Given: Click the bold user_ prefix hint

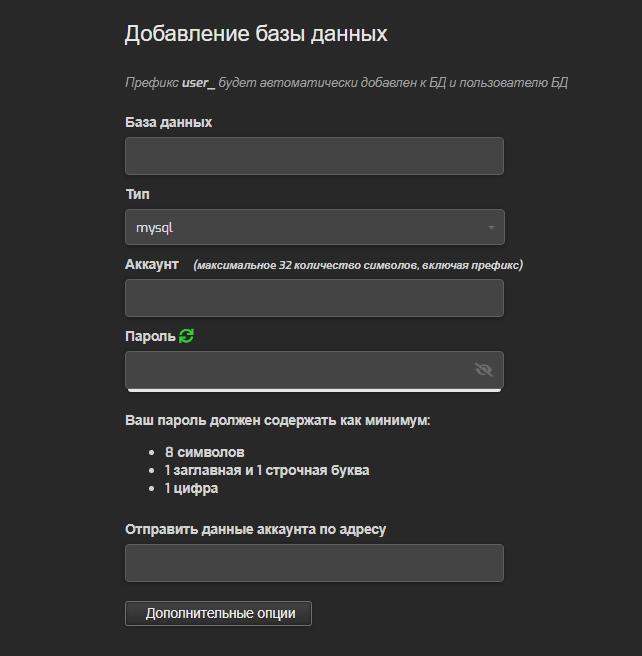Looking at the screenshot, I should (x=198, y=83).
